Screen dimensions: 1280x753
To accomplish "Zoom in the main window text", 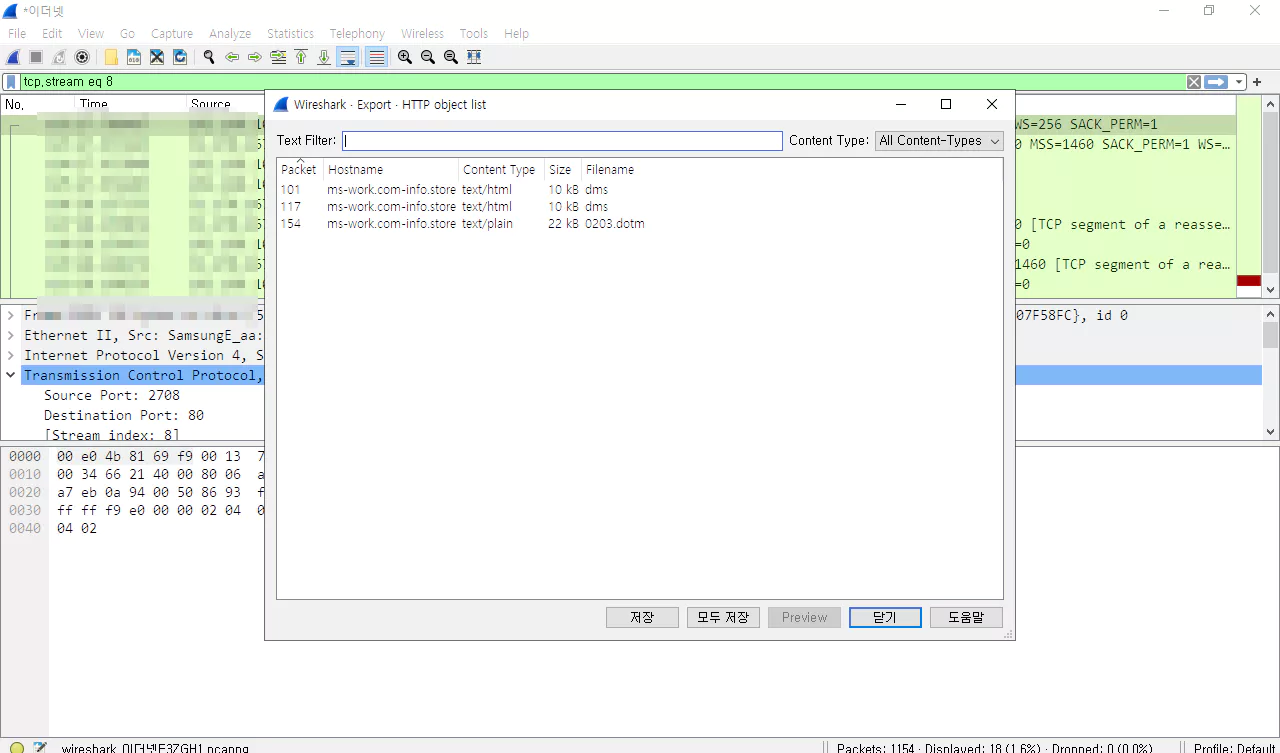I will pyautogui.click(x=405, y=57).
